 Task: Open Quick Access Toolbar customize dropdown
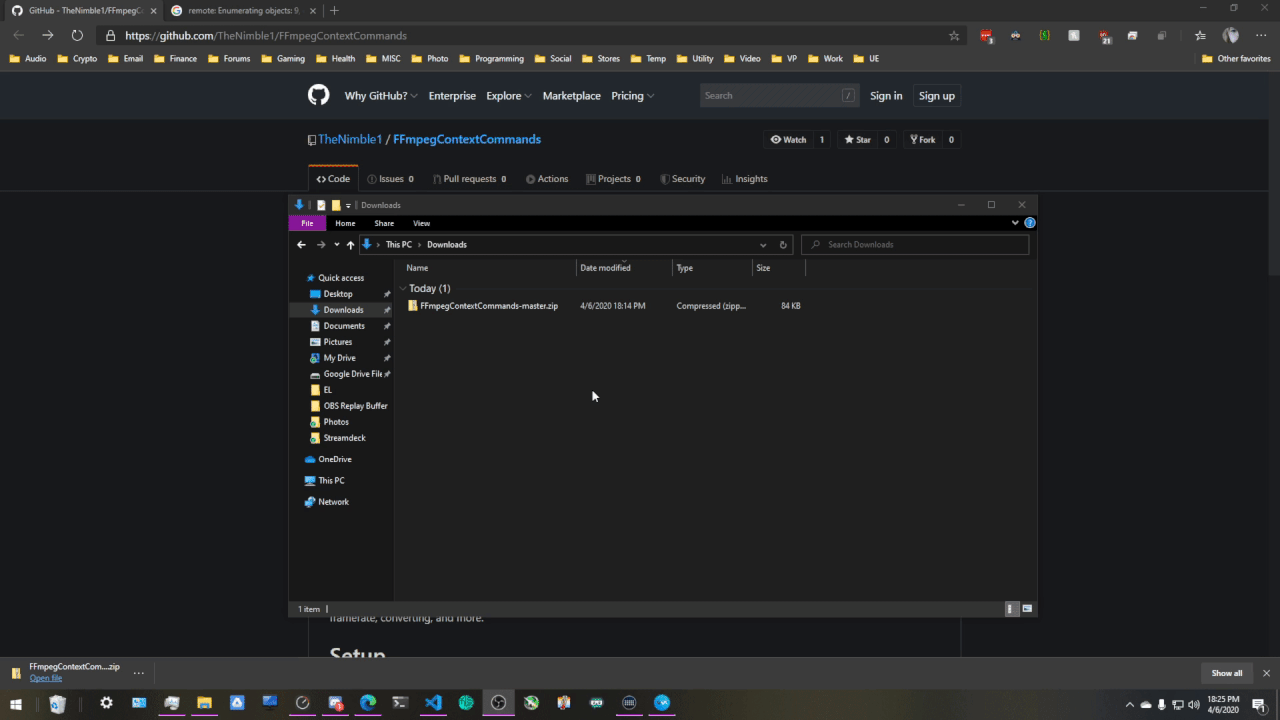click(349, 205)
